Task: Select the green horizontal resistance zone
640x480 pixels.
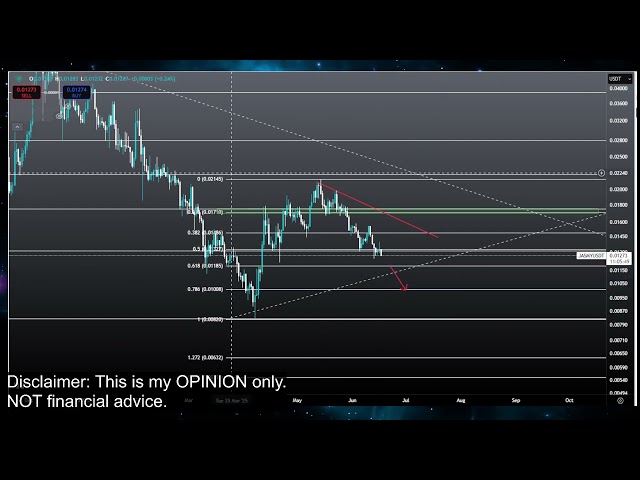Action: coord(400,210)
